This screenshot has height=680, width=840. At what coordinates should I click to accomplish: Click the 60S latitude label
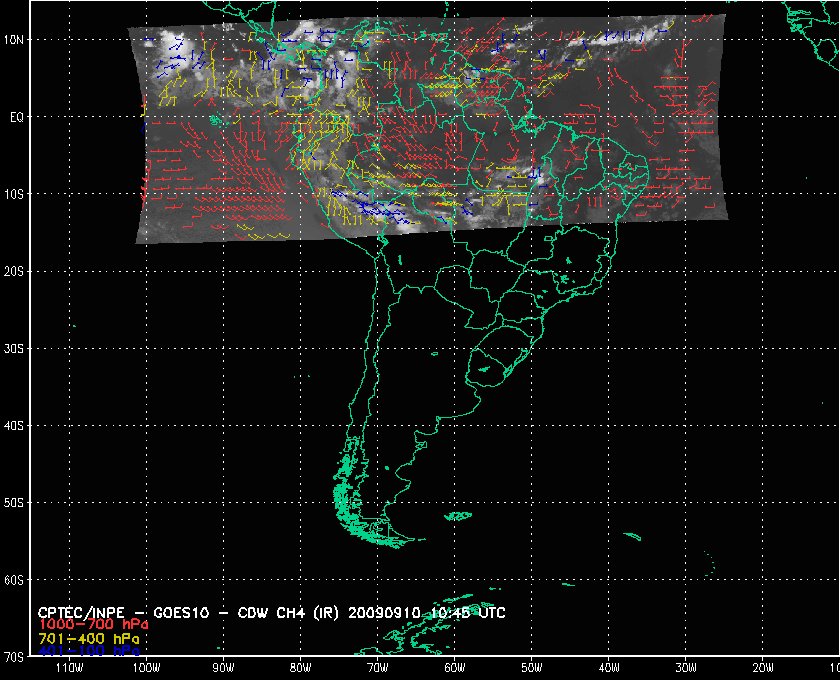click(x=14, y=580)
